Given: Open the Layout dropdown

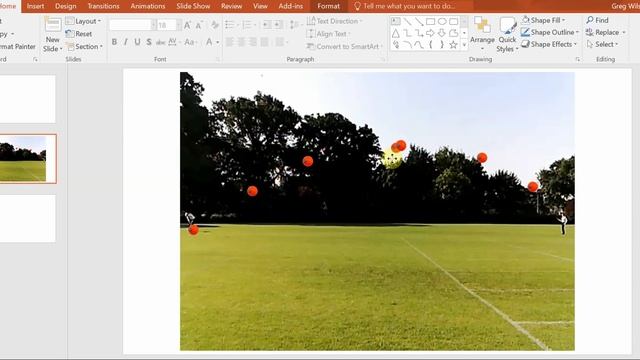Looking at the screenshot, I should point(83,21).
